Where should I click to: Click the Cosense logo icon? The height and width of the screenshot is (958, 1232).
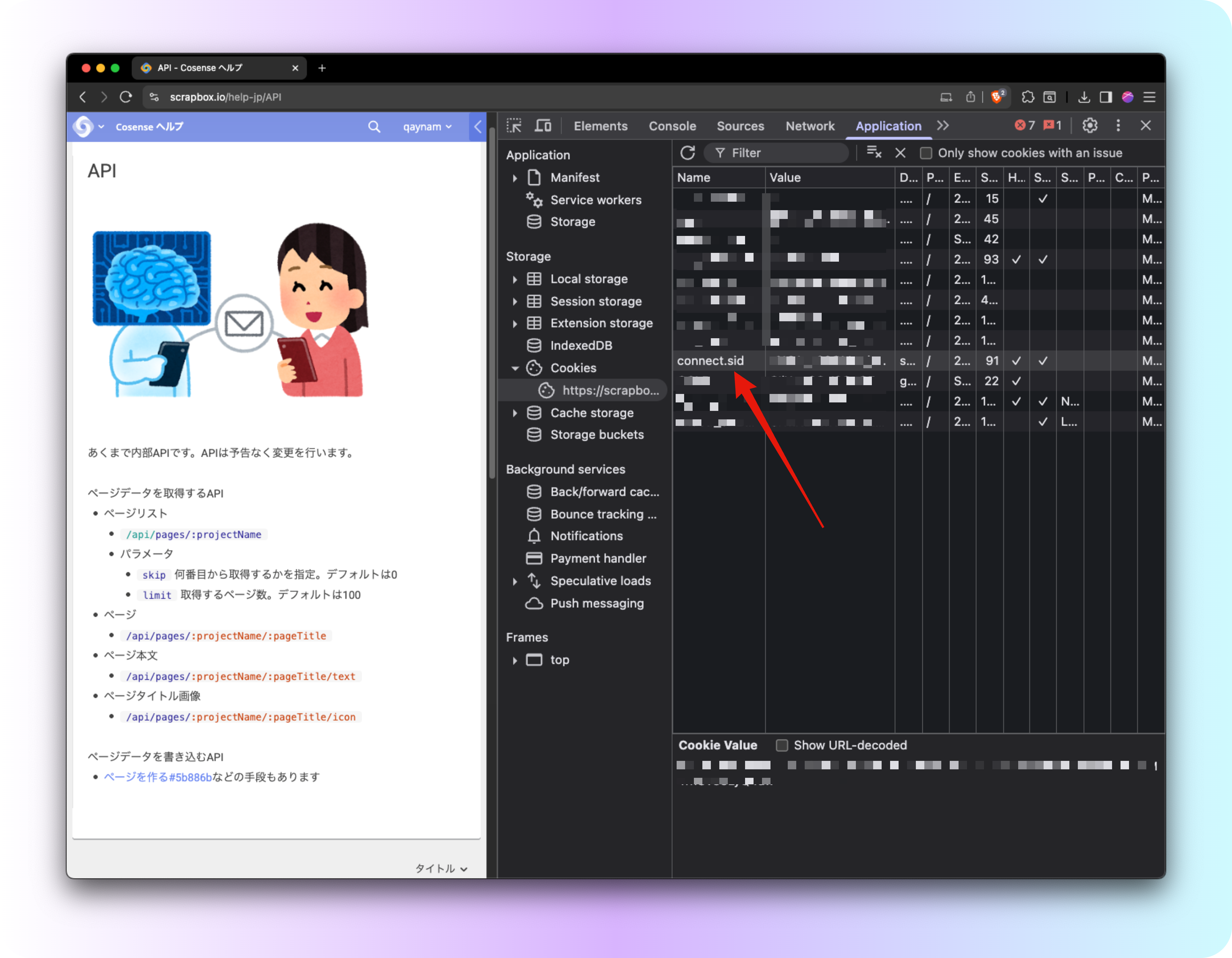pos(83,127)
